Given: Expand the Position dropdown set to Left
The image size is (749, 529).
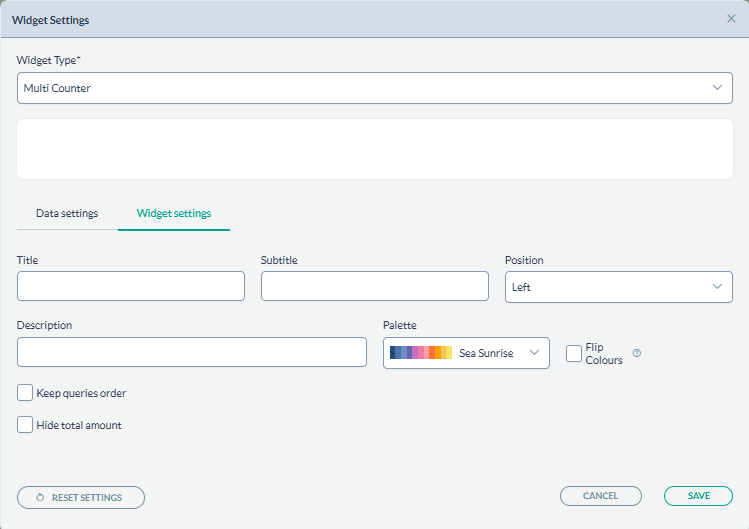Looking at the screenshot, I should [605, 287].
